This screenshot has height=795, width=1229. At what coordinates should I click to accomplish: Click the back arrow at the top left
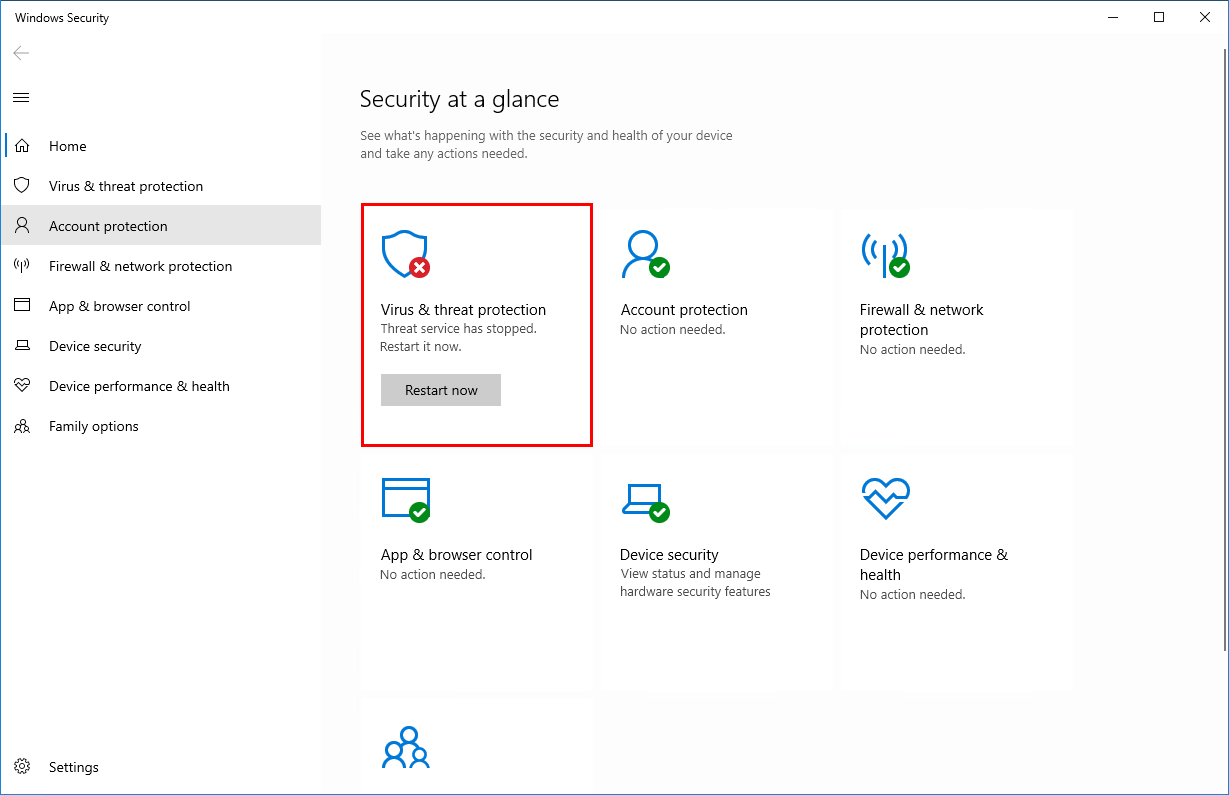point(21,53)
